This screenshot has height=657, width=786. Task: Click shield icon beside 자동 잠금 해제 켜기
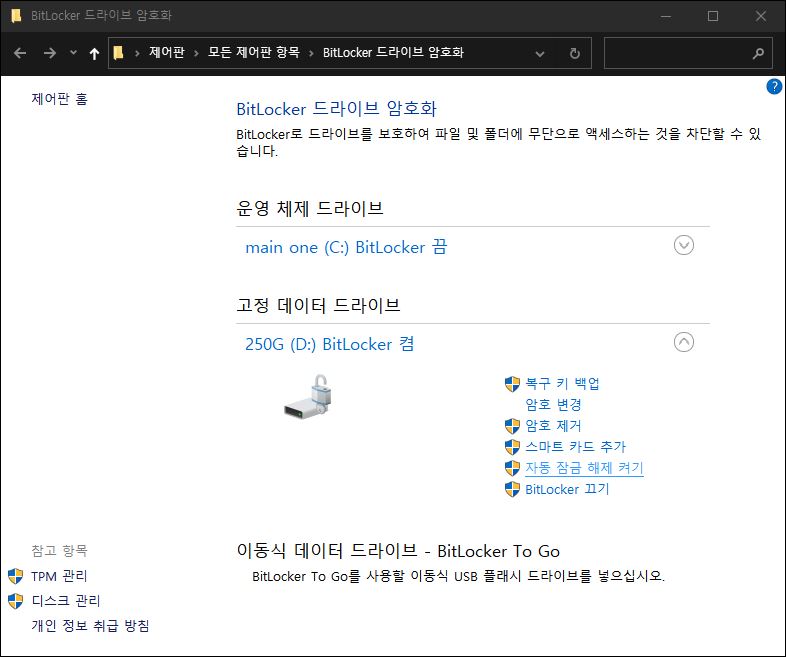pos(512,469)
